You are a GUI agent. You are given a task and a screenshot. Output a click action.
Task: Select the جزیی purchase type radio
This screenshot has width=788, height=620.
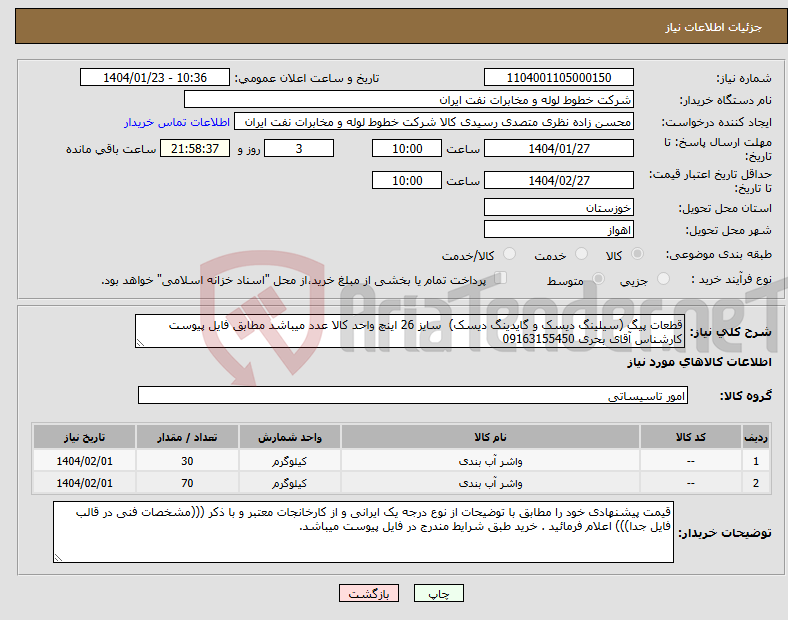[663, 279]
